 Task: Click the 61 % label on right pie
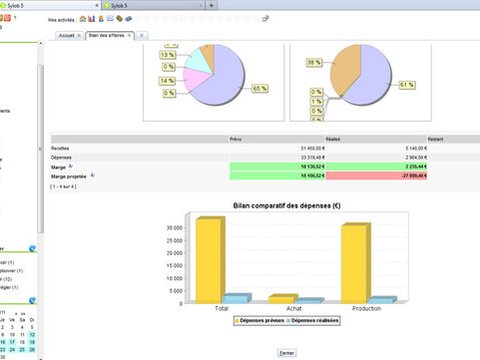[x=407, y=85]
